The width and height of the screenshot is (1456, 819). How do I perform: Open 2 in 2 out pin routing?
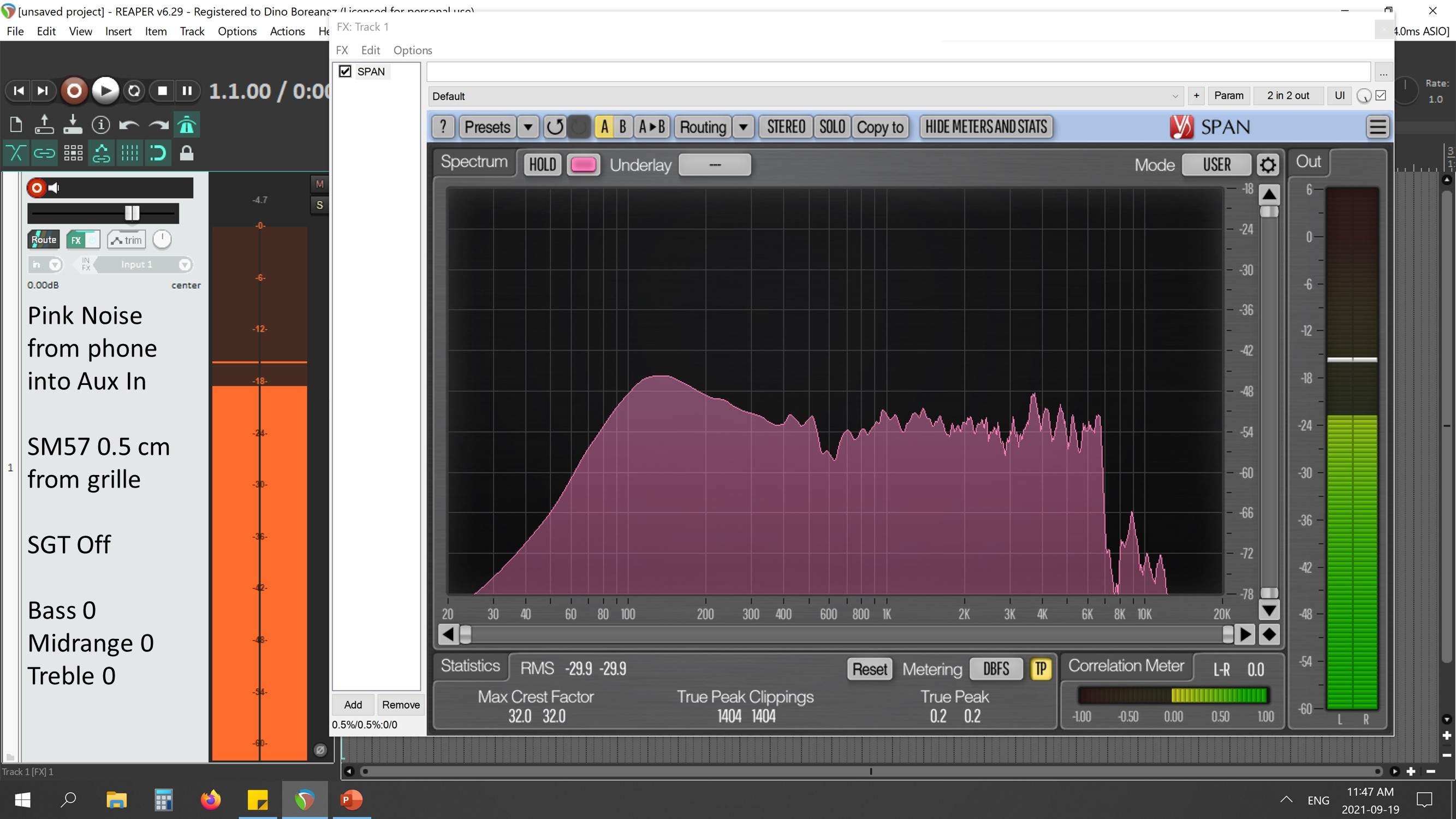pos(1288,96)
